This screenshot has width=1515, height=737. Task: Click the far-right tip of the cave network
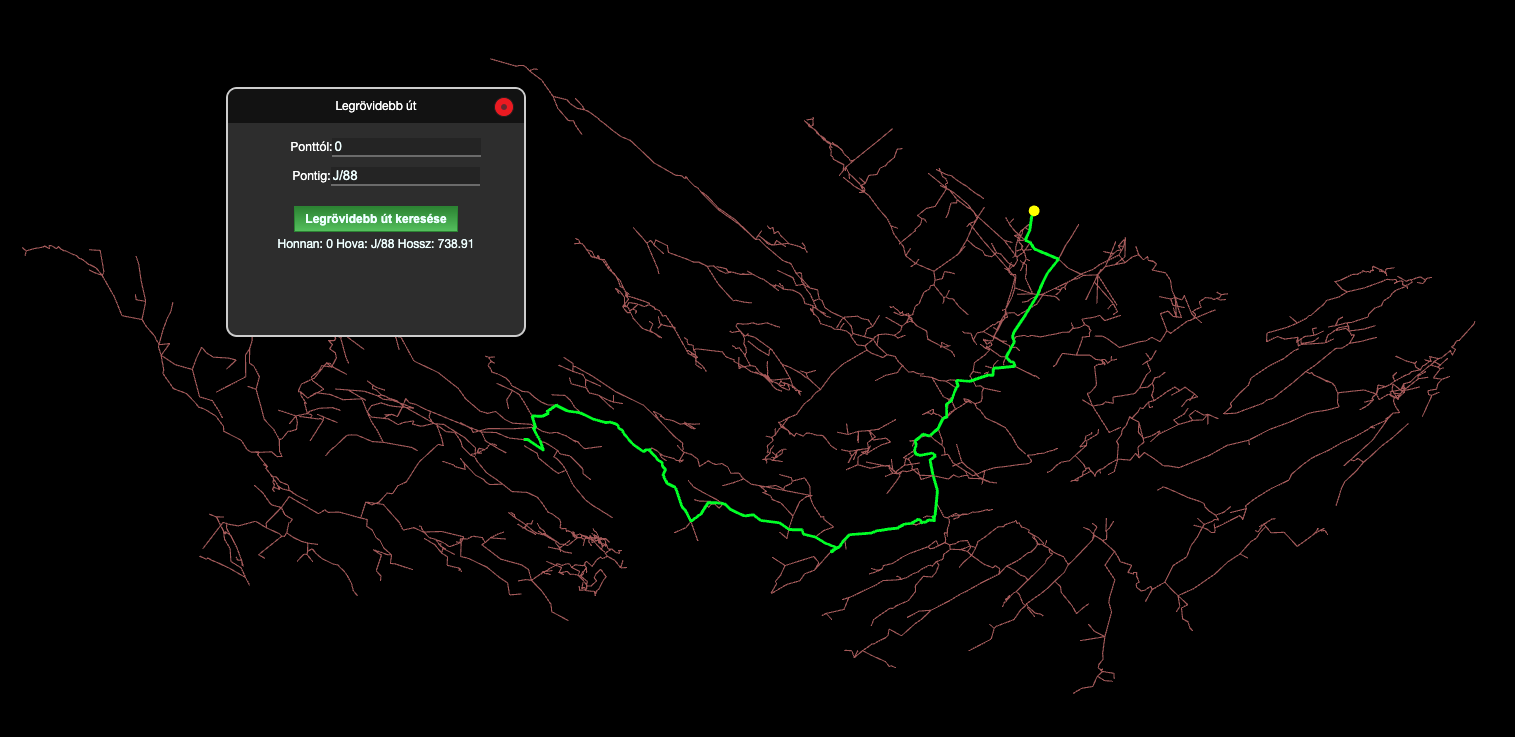1474,323
